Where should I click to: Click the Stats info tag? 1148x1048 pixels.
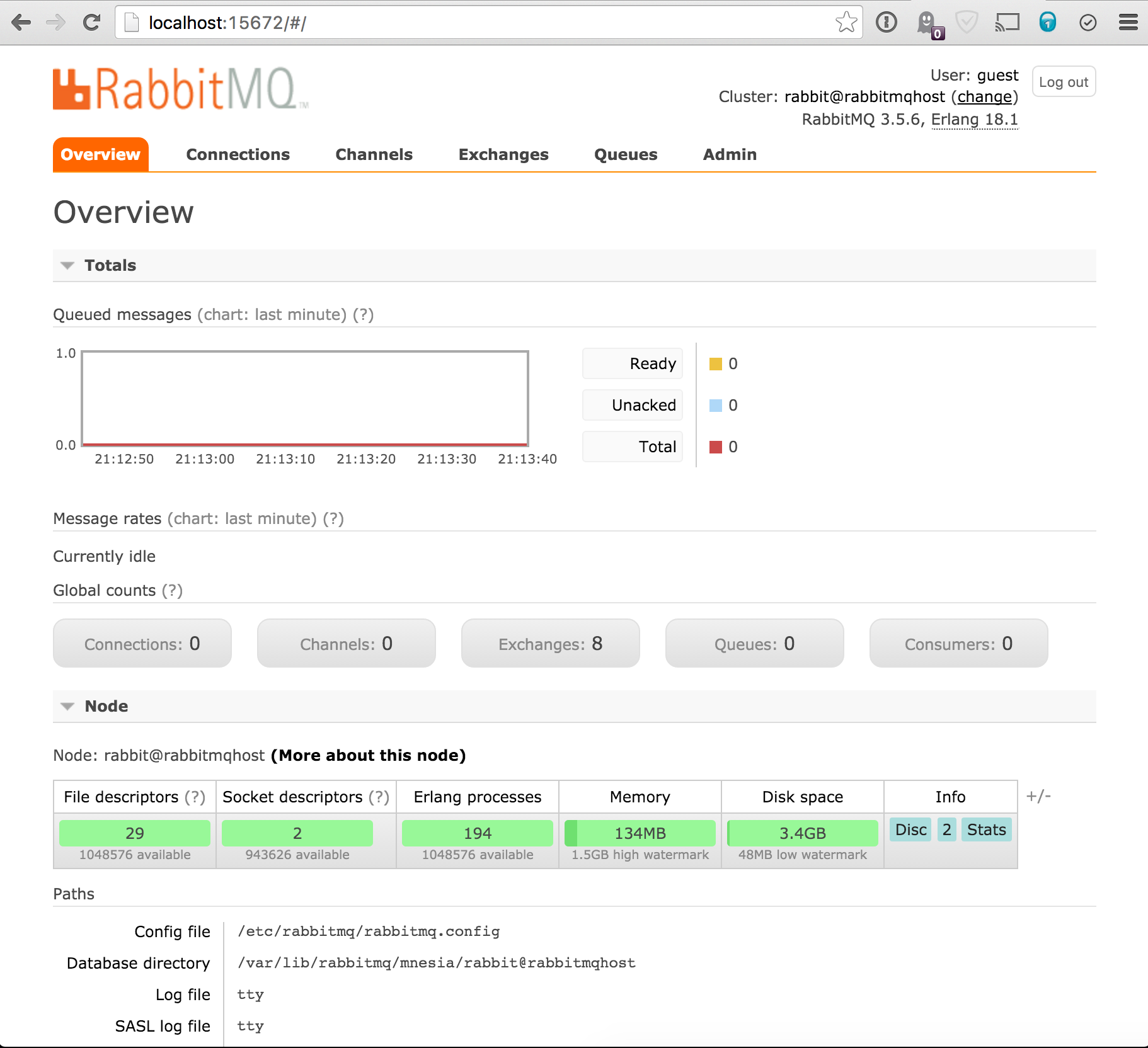point(987,829)
